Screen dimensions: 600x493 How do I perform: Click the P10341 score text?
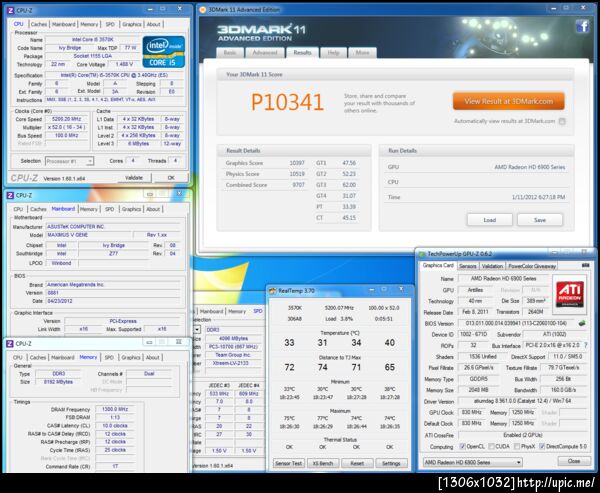click(x=287, y=103)
